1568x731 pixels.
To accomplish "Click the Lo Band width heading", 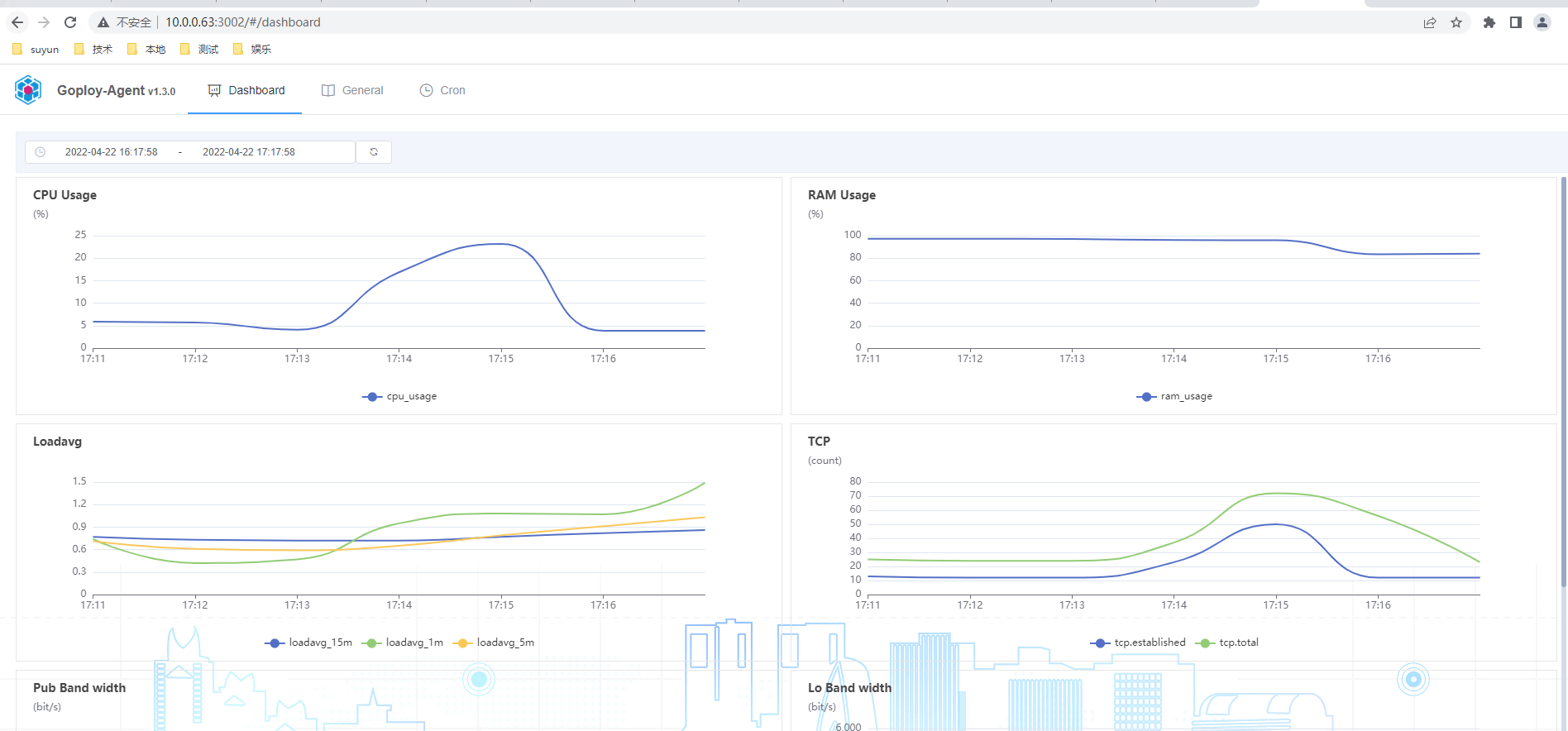I will pyautogui.click(x=849, y=688).
